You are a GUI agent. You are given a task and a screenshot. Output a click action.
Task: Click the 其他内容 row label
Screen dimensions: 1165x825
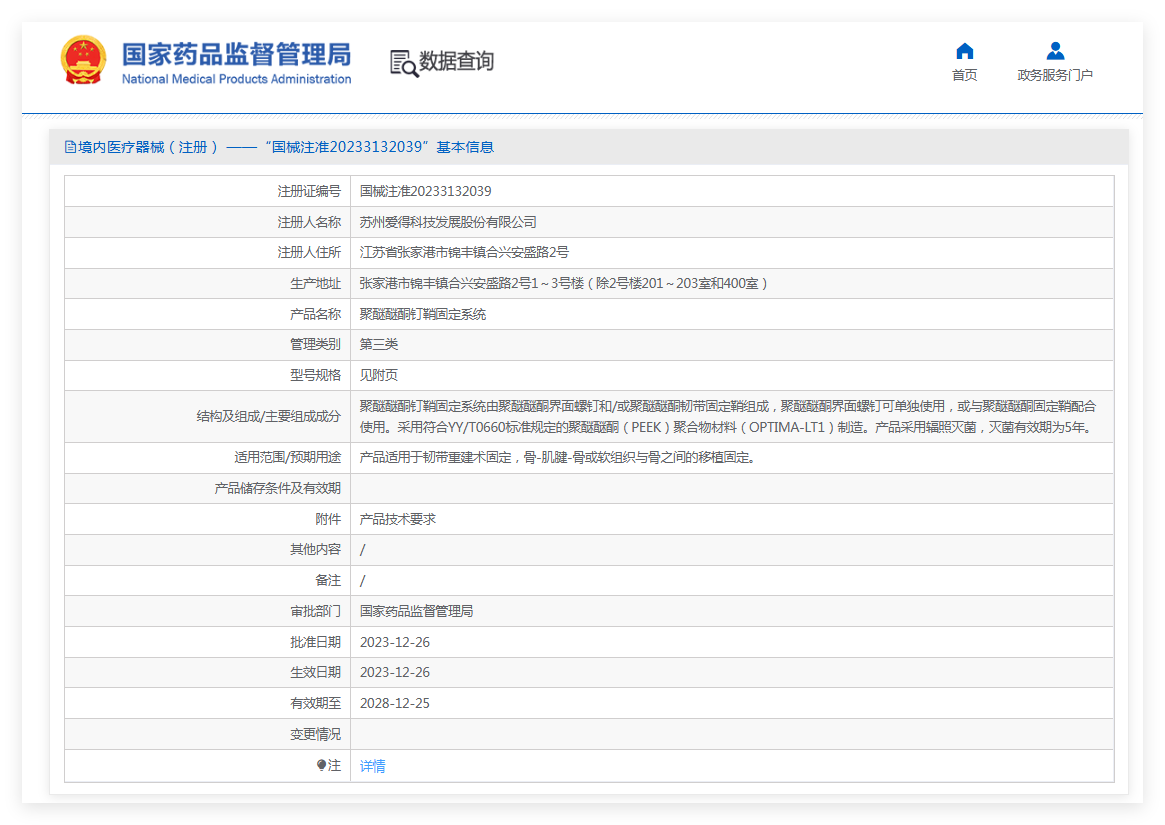(x=316, y=550)
